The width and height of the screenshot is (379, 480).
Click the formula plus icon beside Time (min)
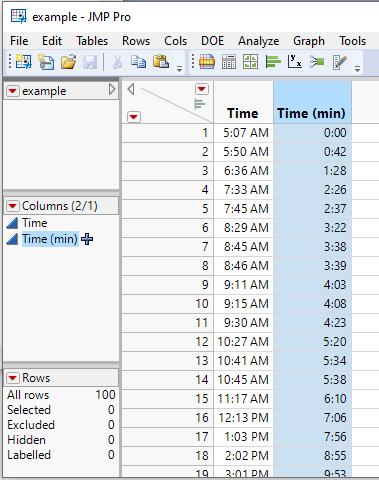[87, 239]
